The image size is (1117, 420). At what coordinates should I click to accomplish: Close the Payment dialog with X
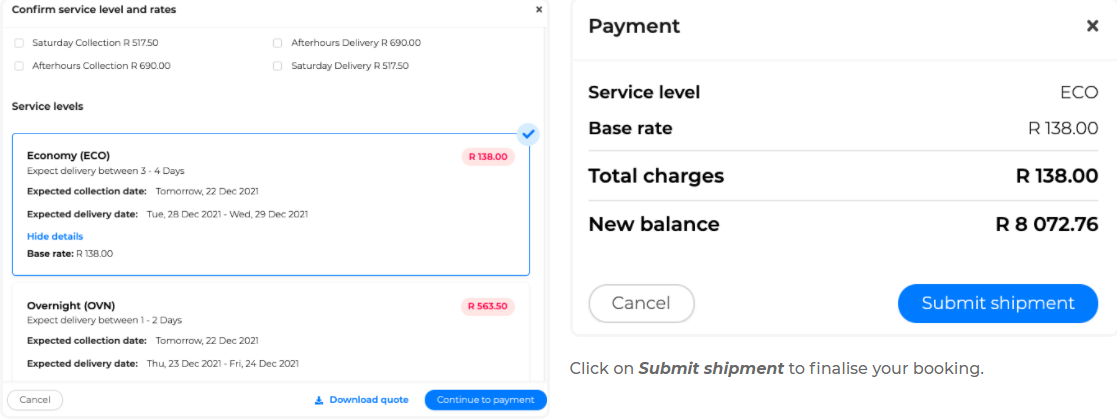1092,26
